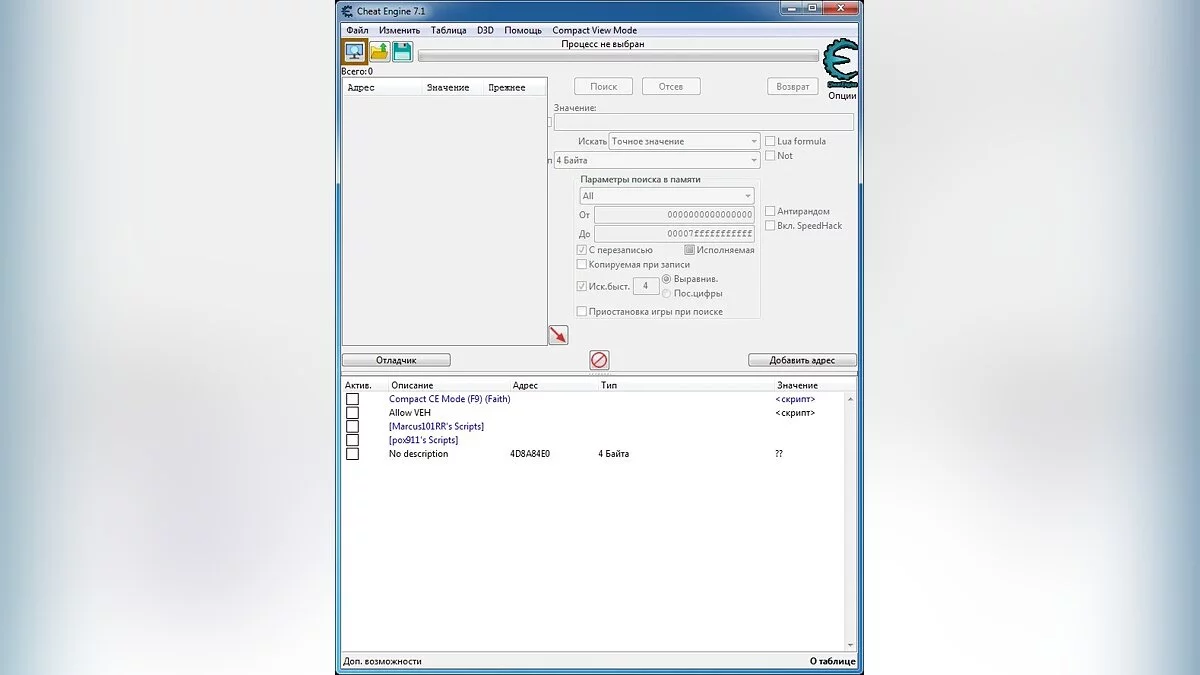1200x675 pixels.
Task: Check the [pox911's Scripts] entry box
Action: pyautogui.click(x=352, y=440)
